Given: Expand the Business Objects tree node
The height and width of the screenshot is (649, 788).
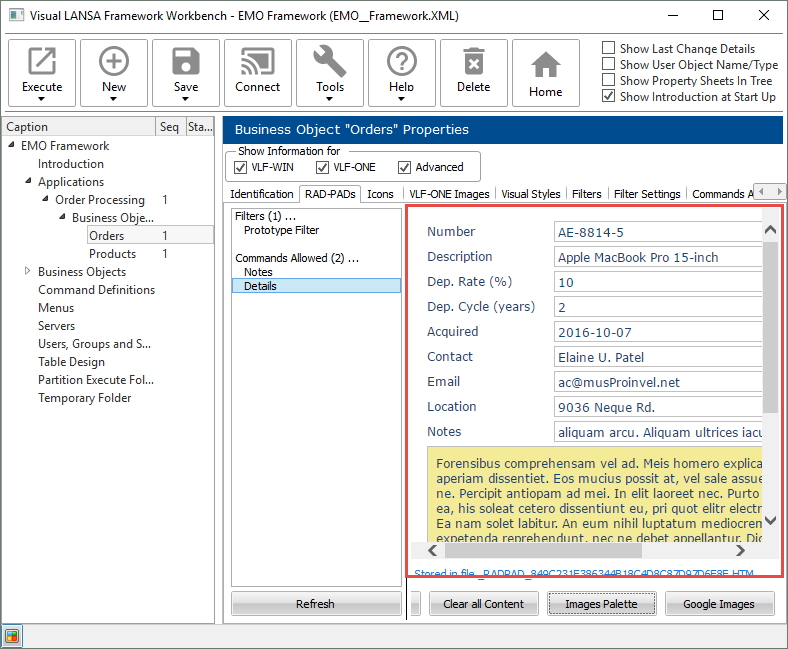Looking at the screenshot, I should point(28,272).
